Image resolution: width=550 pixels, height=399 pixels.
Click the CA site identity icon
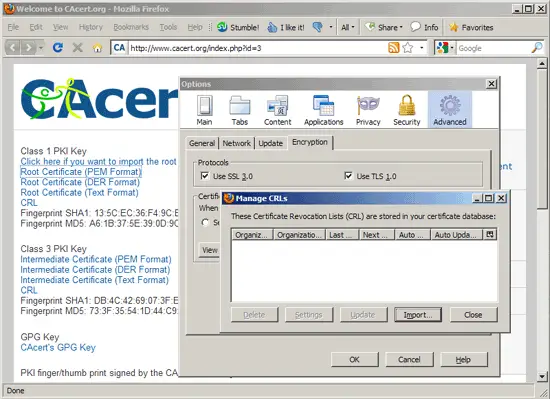tap(119, 48)
